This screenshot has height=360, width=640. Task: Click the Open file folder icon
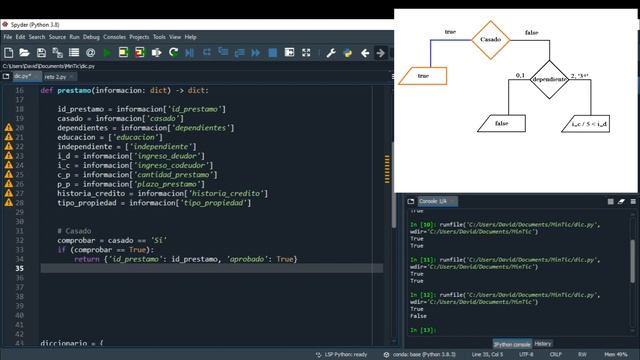click(24, 53)
